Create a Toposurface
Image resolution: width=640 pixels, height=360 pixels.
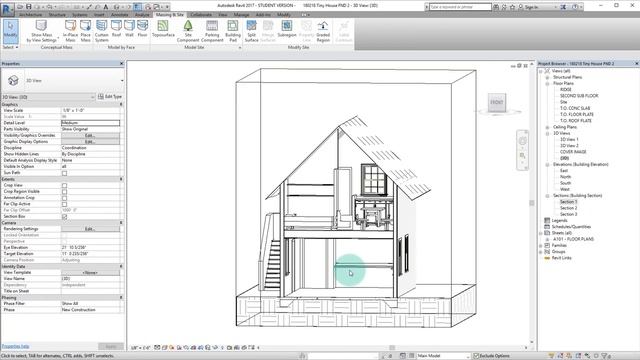[163, 29]
